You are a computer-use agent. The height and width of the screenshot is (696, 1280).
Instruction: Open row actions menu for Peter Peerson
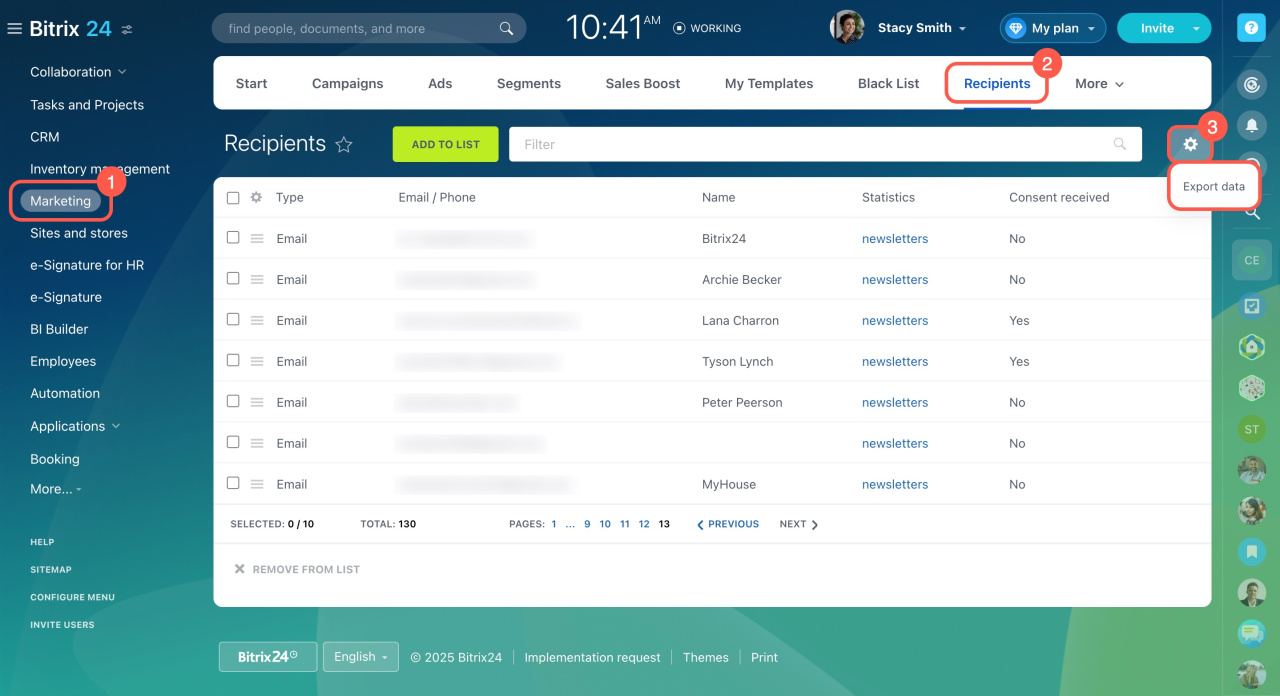(x=257, y=403)
